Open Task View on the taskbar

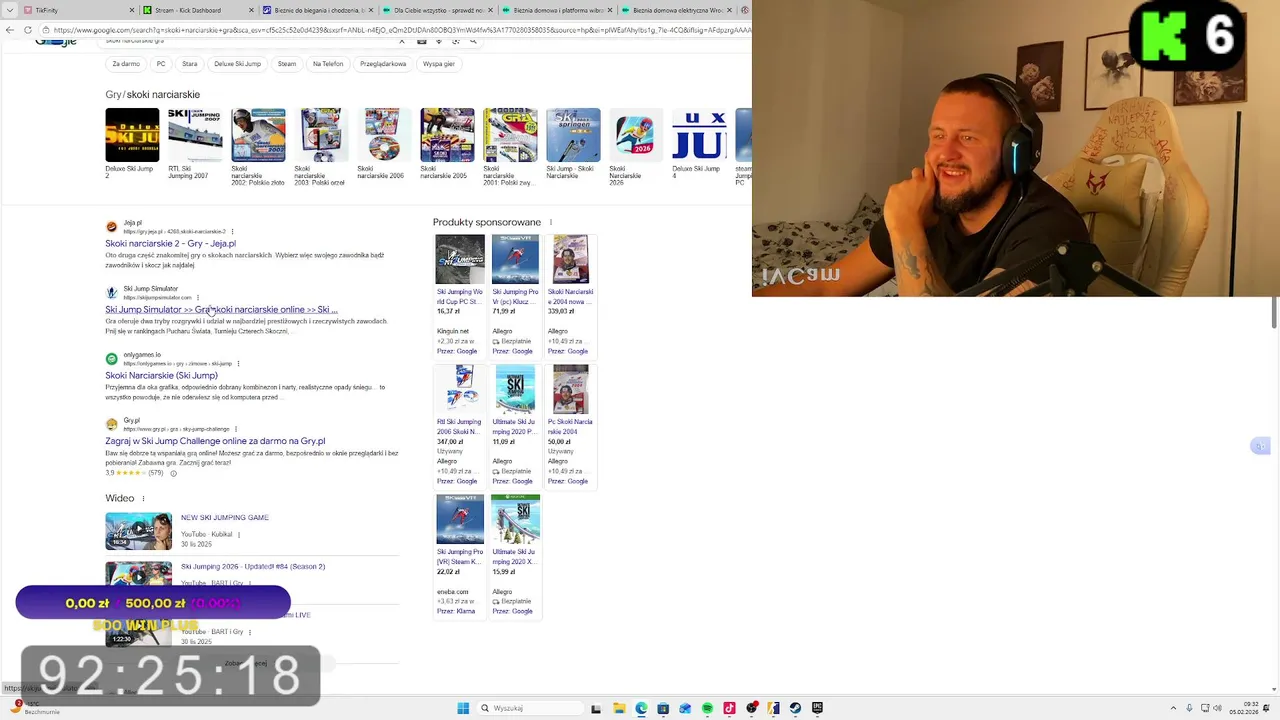[x=596, y=708]
